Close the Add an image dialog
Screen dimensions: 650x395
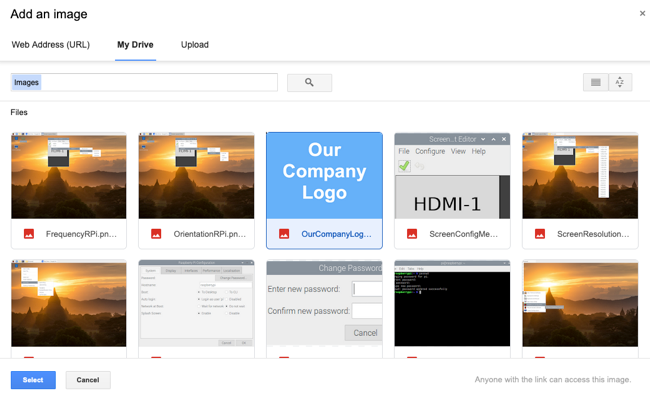[642, 13]
